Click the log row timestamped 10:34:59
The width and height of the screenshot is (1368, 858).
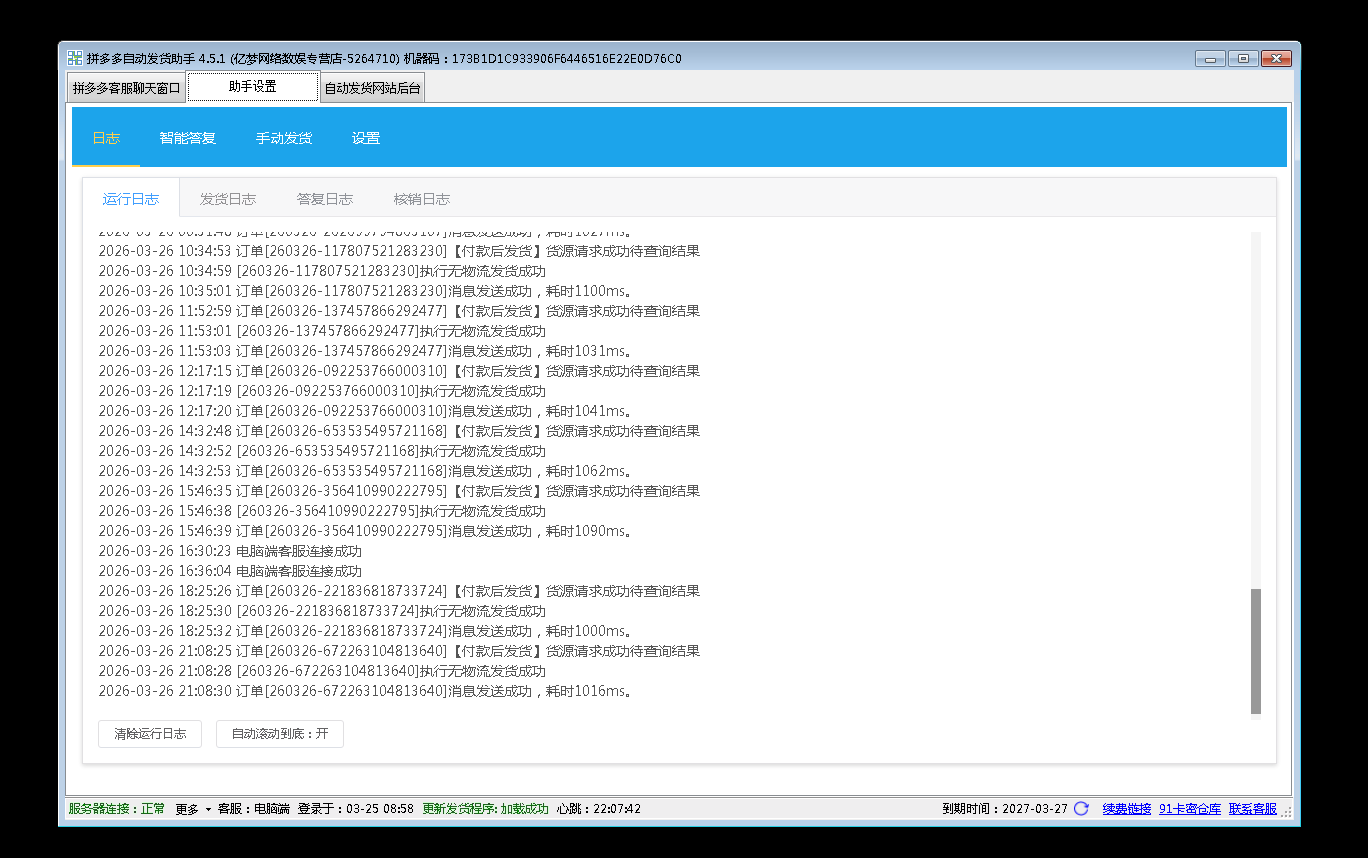click(x=322, y=271)
